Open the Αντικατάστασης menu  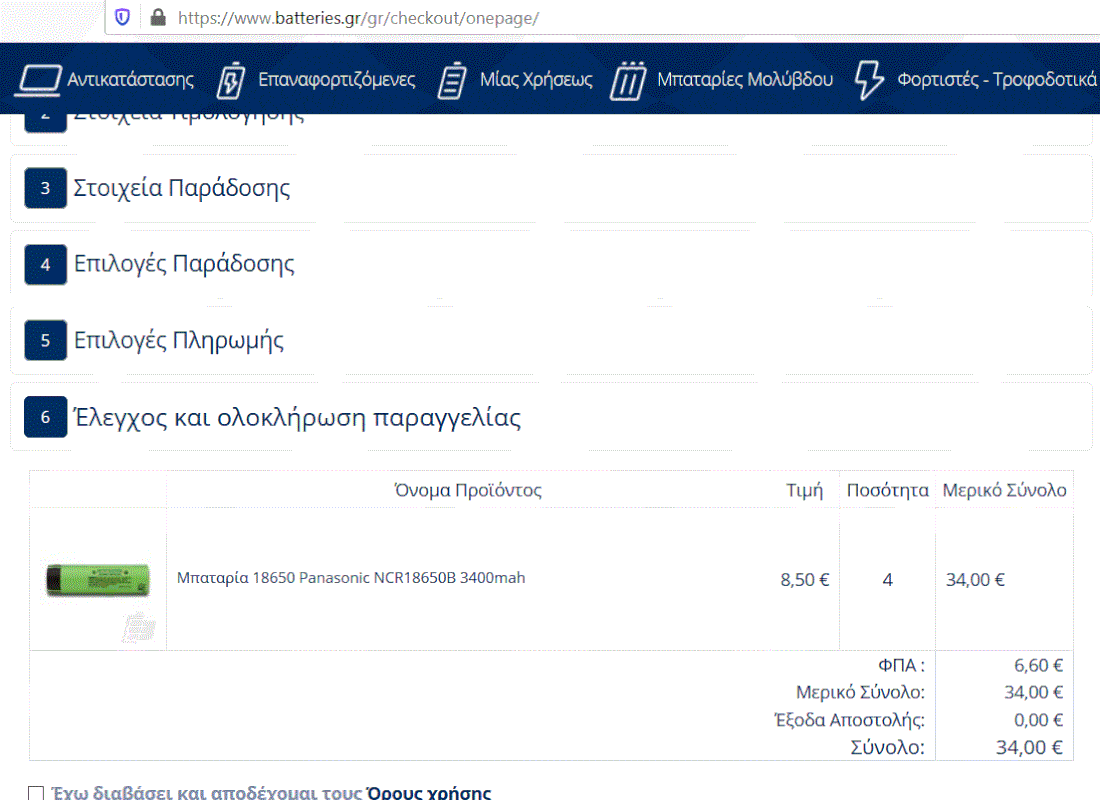(x=130, y=79)
